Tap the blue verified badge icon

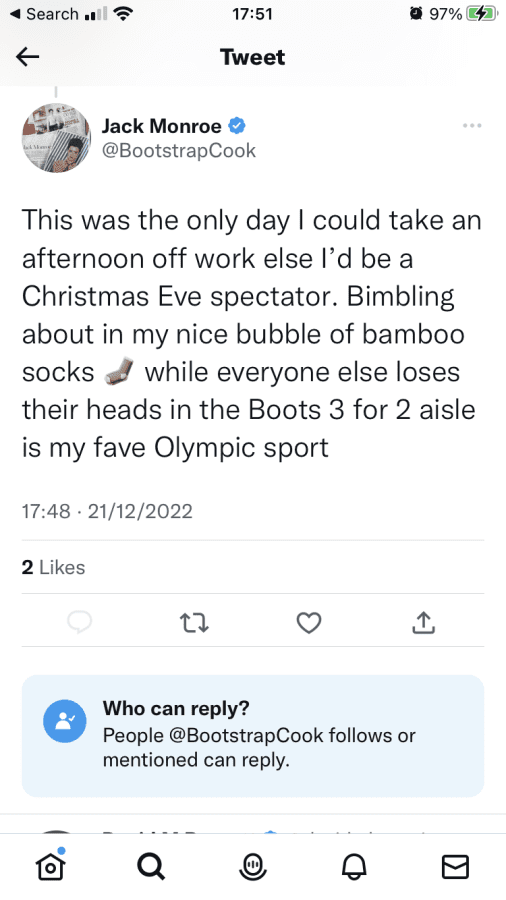tap(238, 125)
